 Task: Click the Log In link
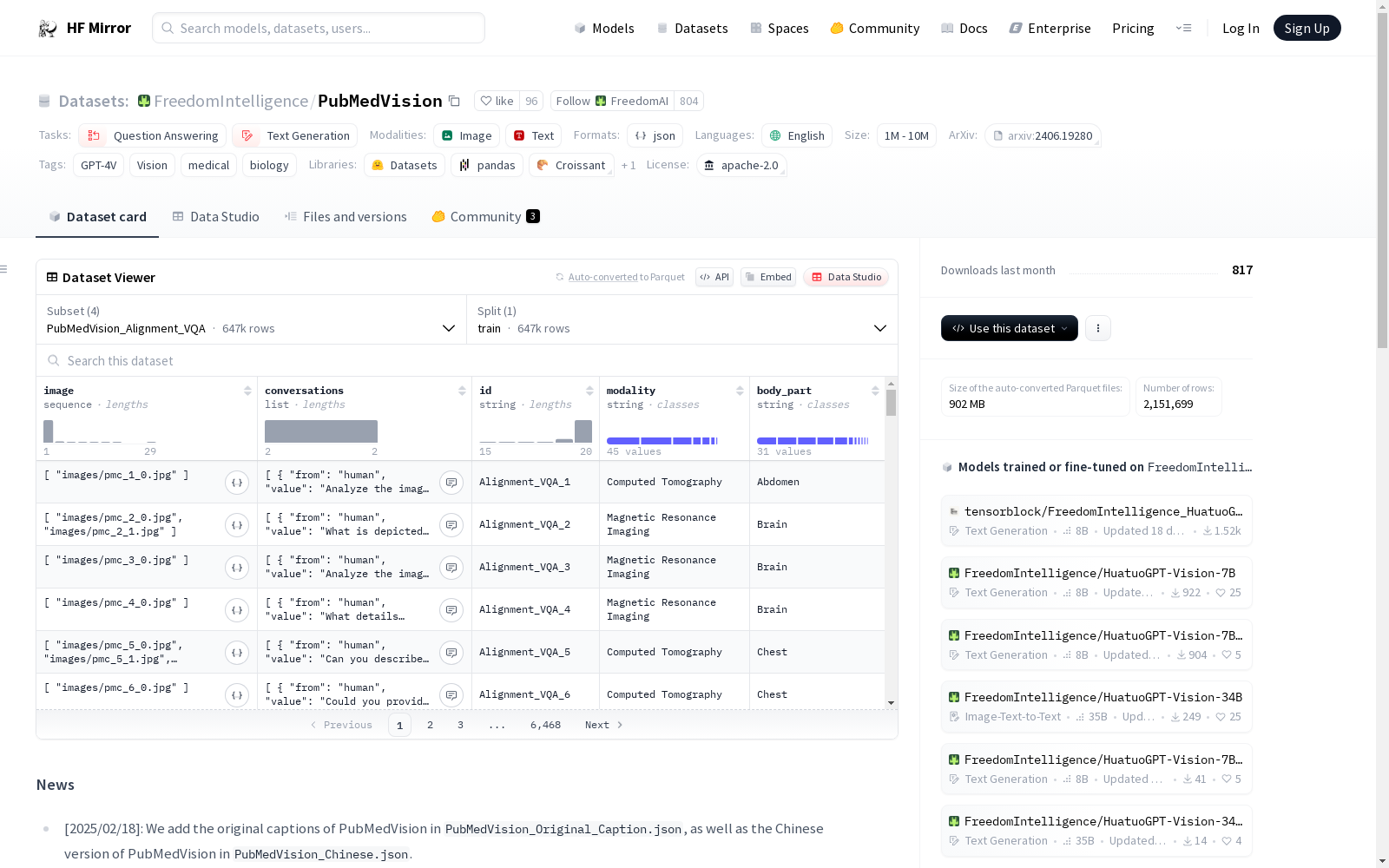point(1241,29)
